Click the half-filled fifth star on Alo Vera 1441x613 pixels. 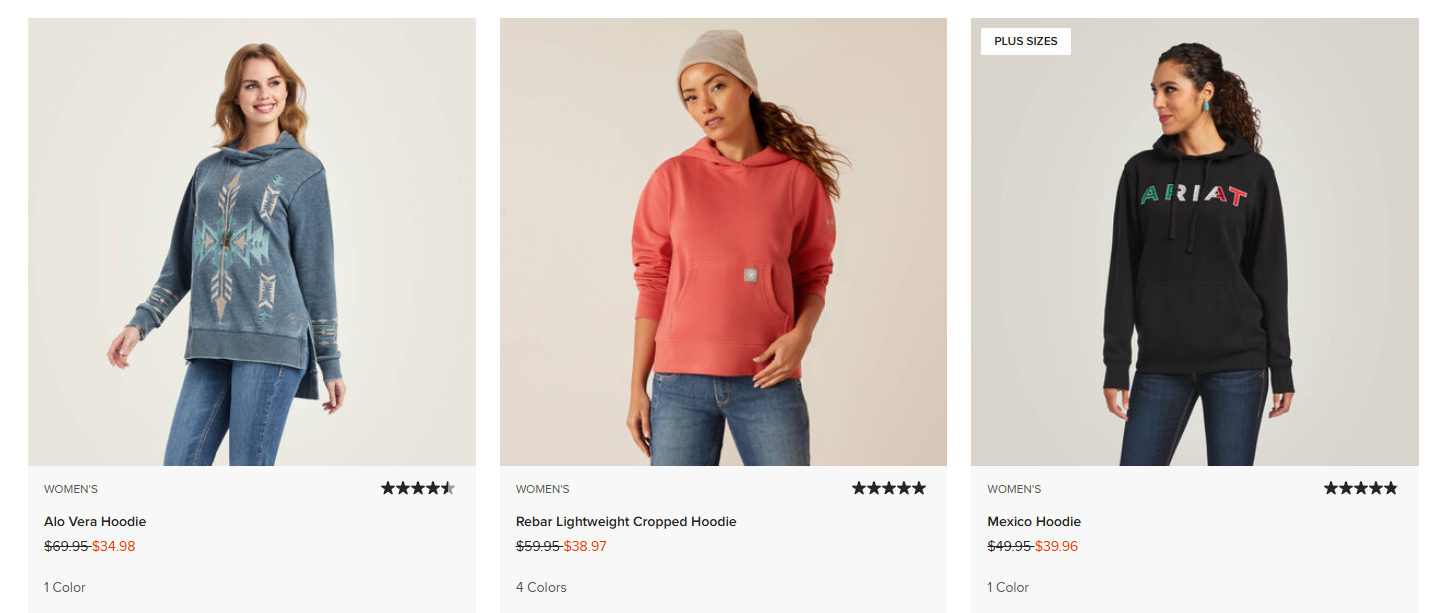(450, 488)
